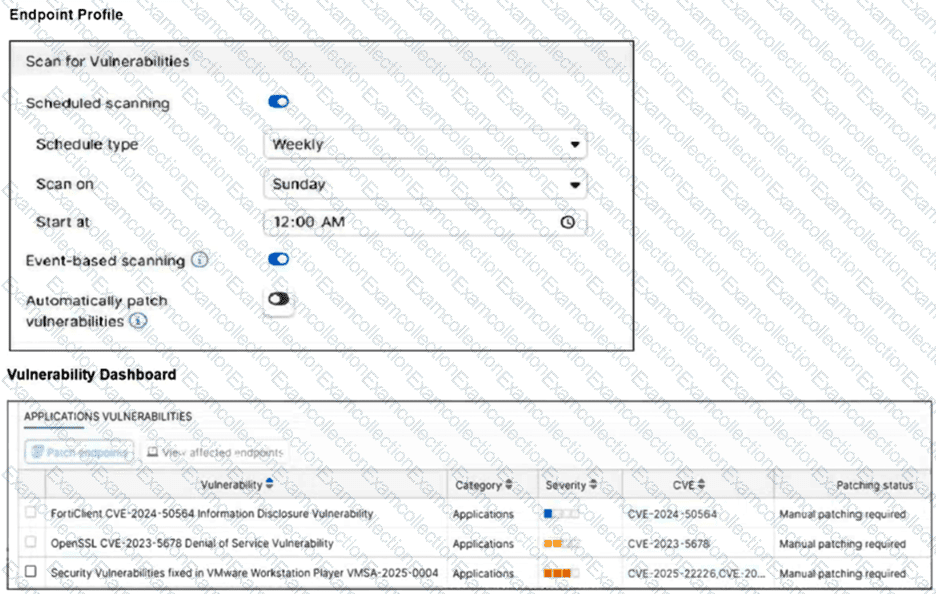Sort by Vulnerability column sort icon
Viewport: 936px width, 594px height.
pyautogui.click(x=269, y=484)
